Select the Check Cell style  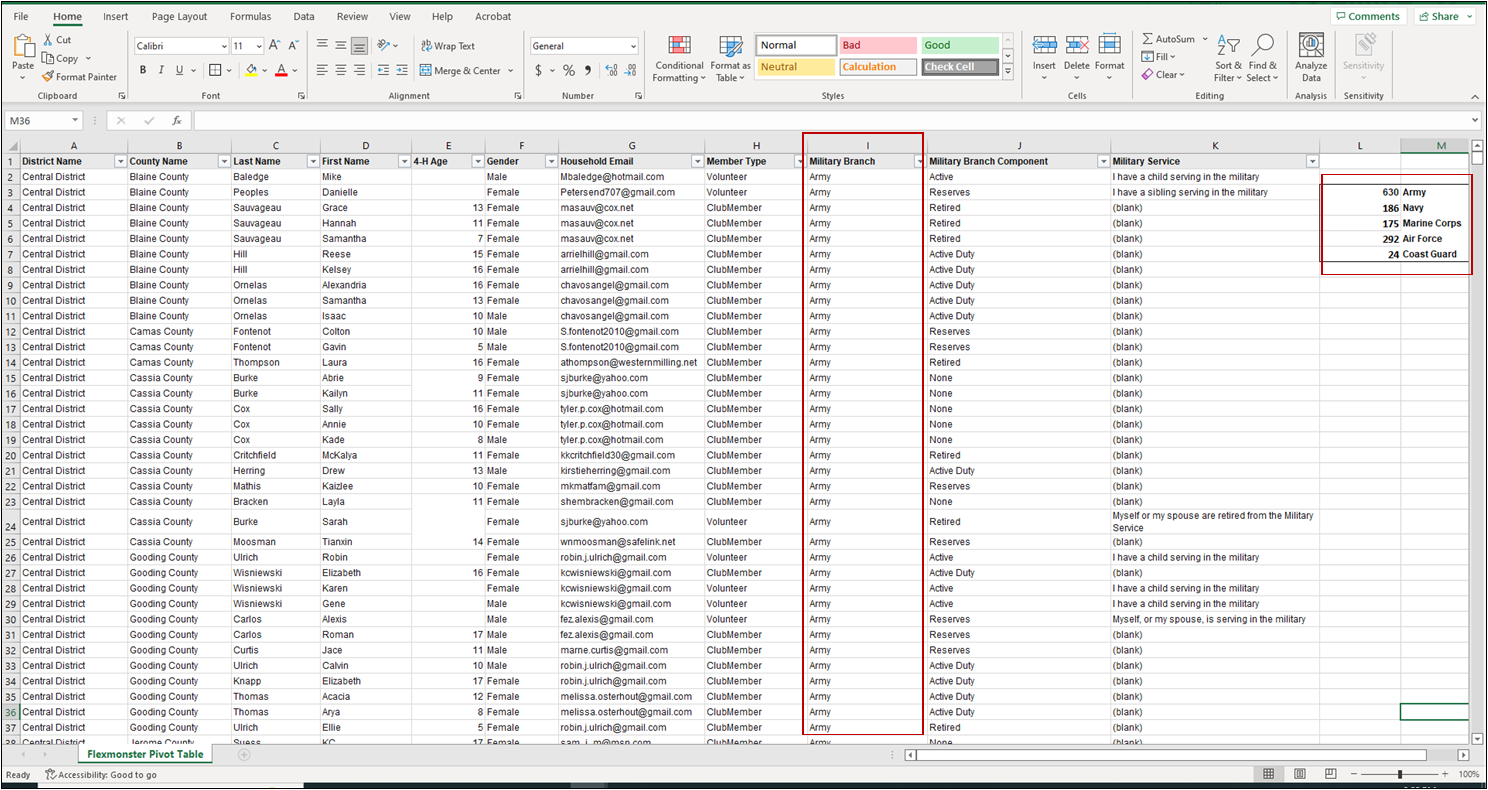point(960,67)
